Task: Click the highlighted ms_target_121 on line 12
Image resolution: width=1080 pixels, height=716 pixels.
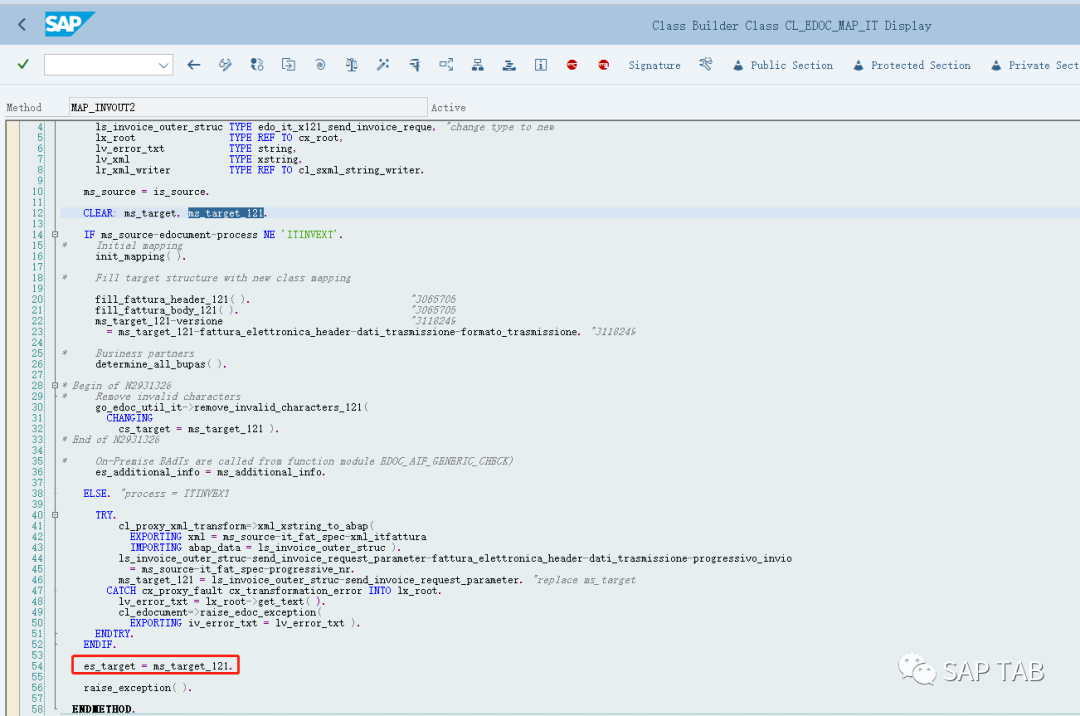Action: pos(226,213)
